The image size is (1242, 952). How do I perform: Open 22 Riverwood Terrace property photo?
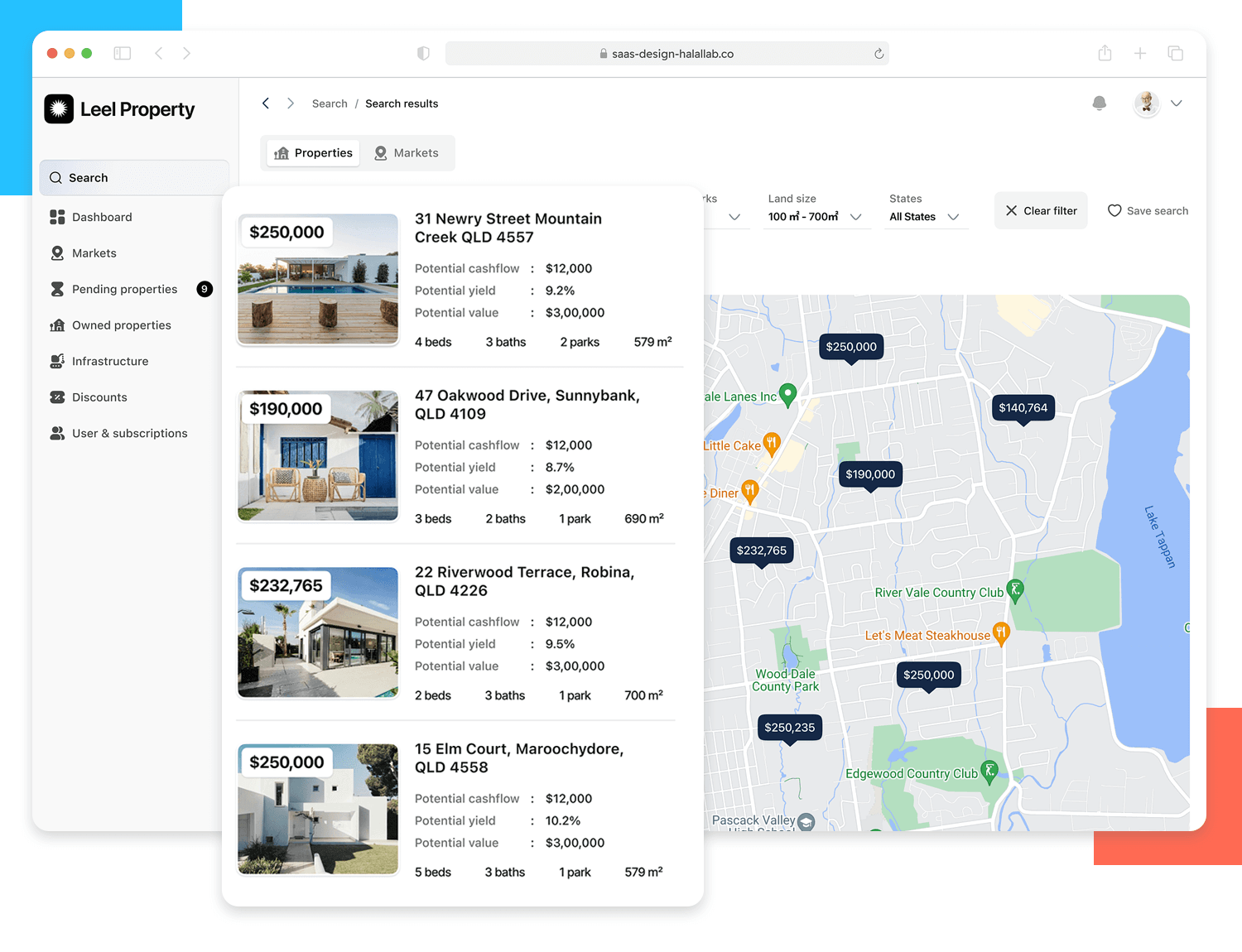tap(318, 632)
